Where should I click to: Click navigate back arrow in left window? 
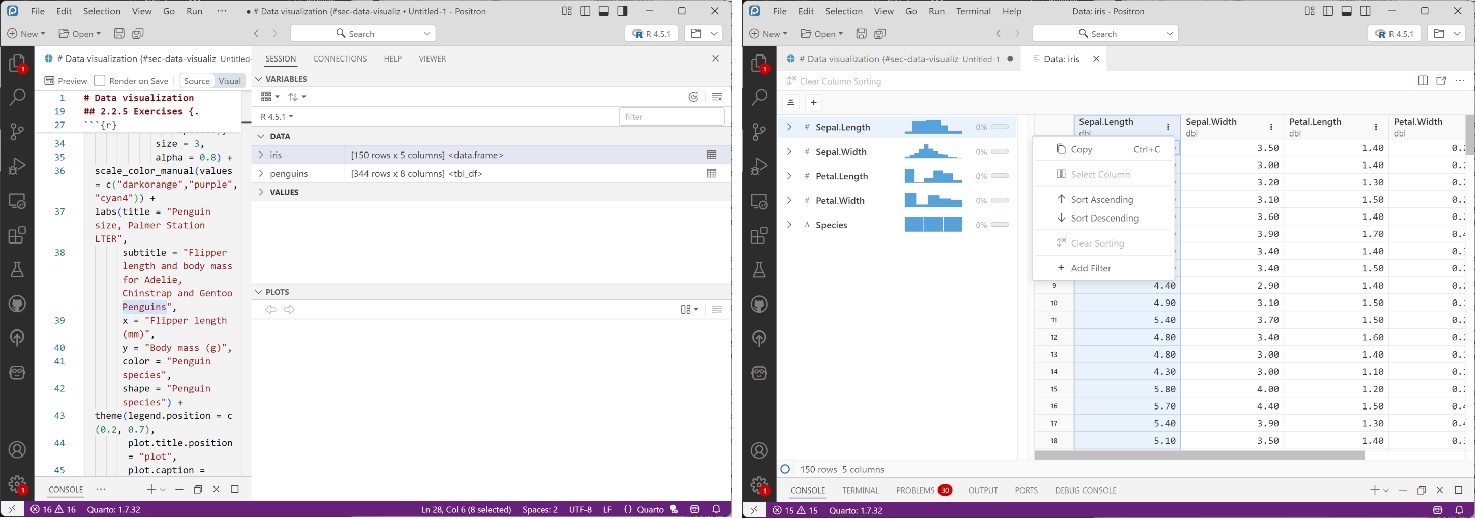(x=257, y=34)
